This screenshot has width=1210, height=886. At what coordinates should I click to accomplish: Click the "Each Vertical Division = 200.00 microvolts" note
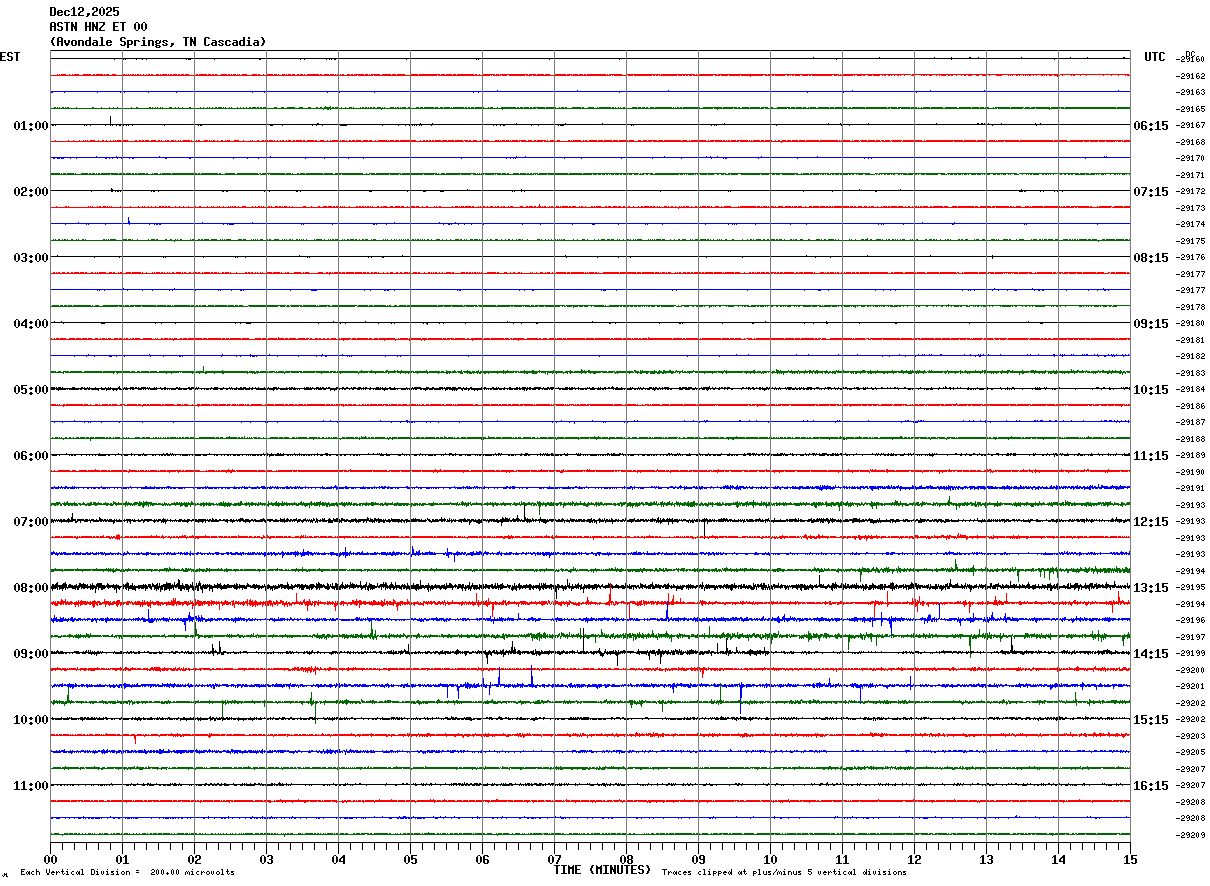coord(127,873)
